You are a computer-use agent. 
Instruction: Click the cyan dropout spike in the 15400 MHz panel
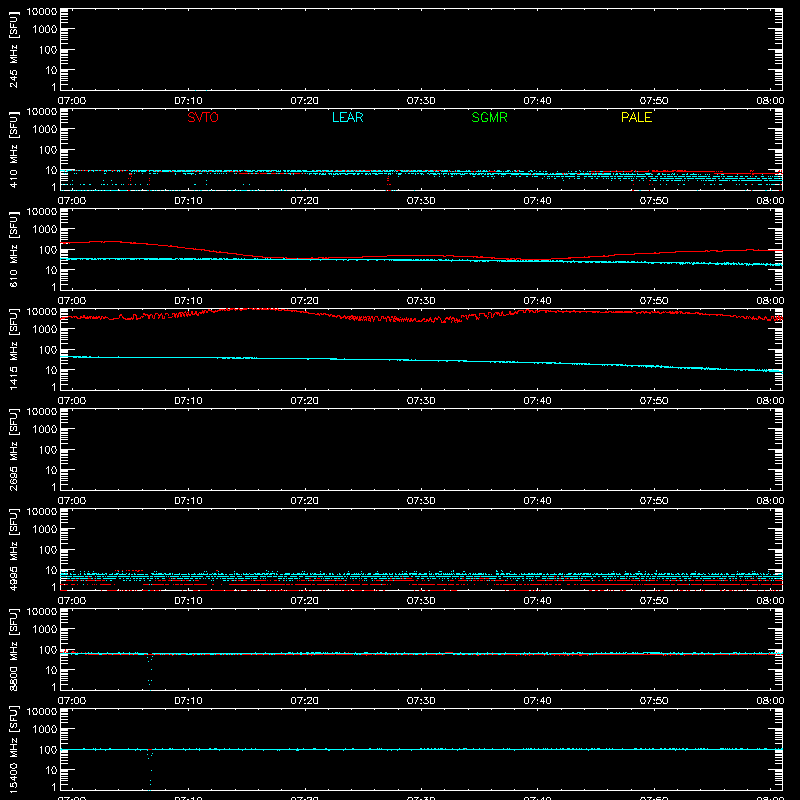150,768
